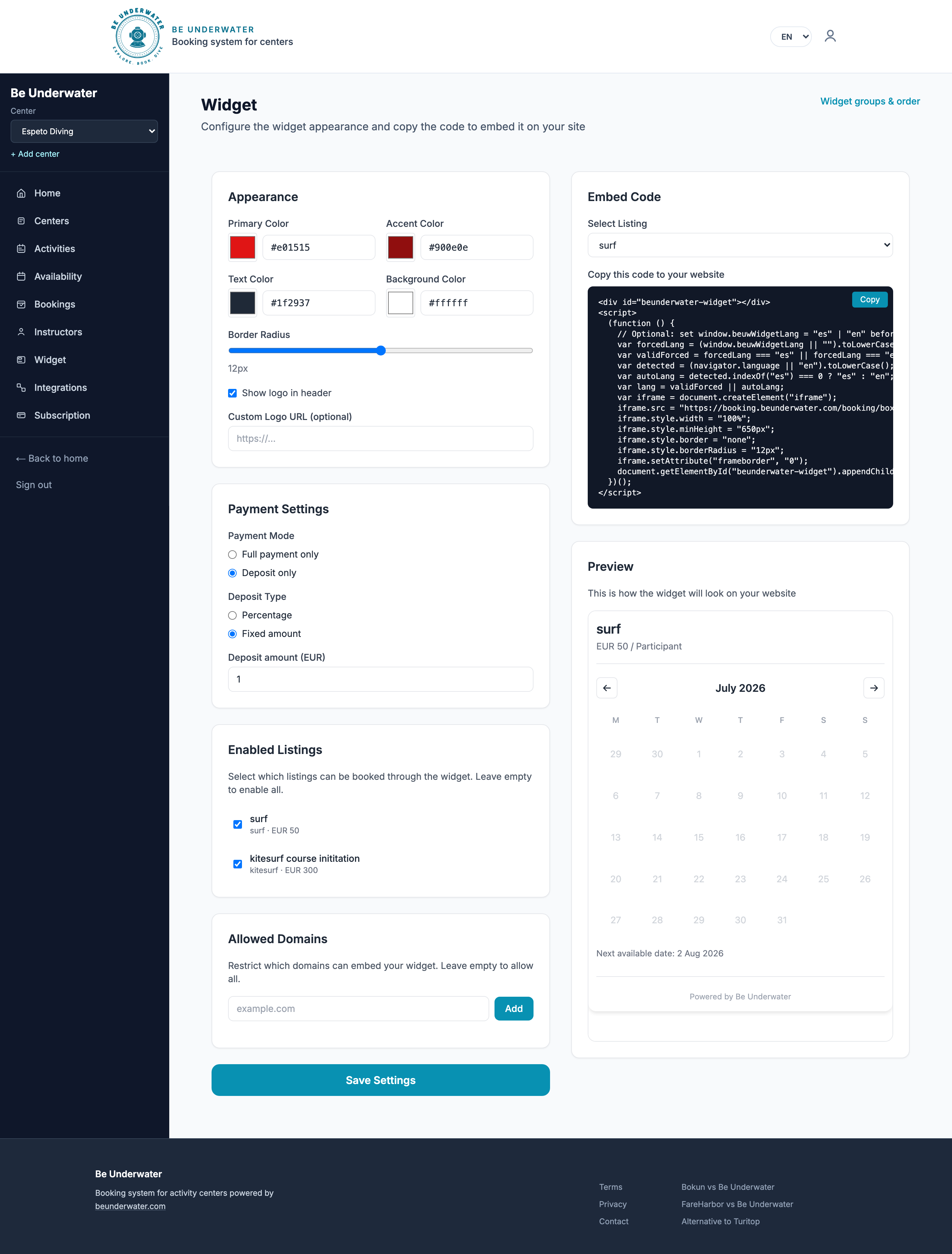Open the Contact footer link
Viewport: 952px width, 1254px height.
coord(614,1222)
